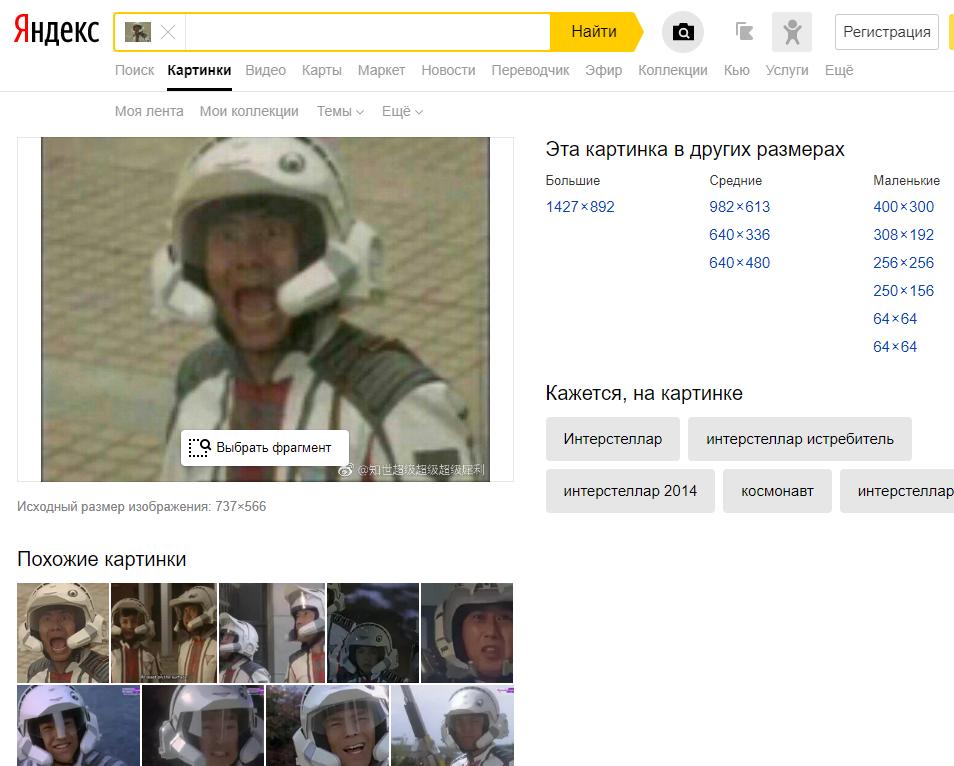Screen dimensions: 954x766
Task: Open Мои коллекции link
Action: (x=249, y=111)
